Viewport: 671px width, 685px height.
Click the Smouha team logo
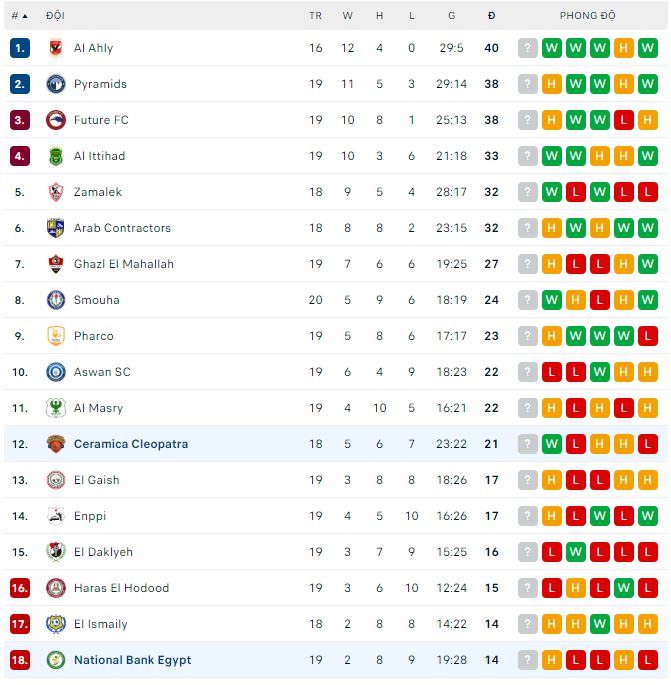coord(56,300)
